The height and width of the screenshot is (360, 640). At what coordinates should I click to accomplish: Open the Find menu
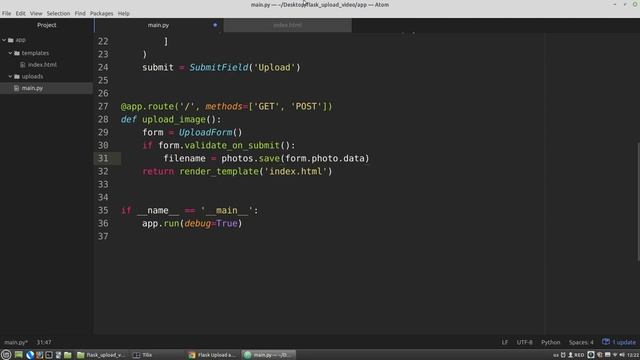[80, 13]
